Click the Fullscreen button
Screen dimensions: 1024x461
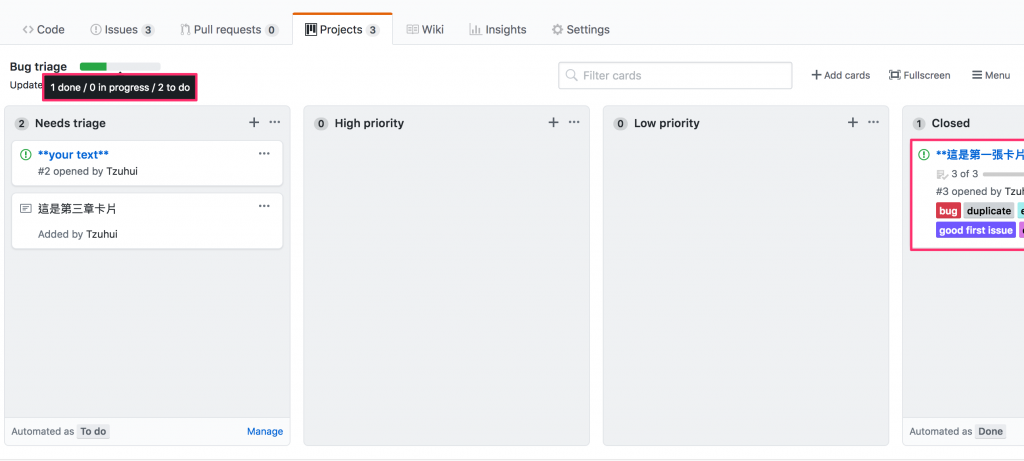(x=919, y=75)
